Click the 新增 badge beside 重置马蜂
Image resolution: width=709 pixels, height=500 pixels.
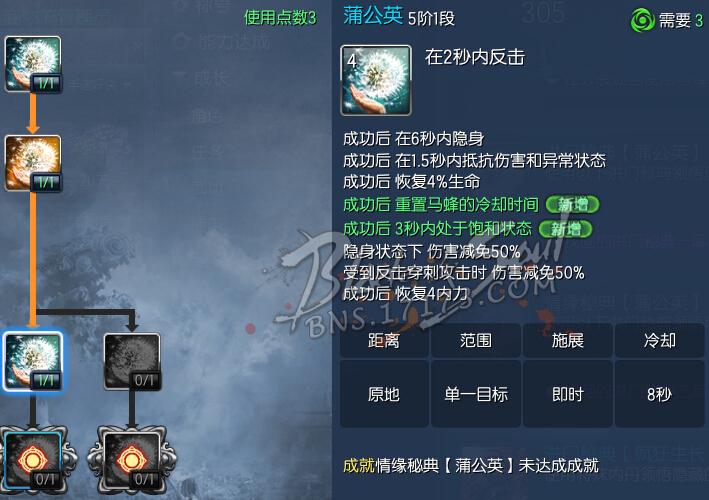pos(572,205)
